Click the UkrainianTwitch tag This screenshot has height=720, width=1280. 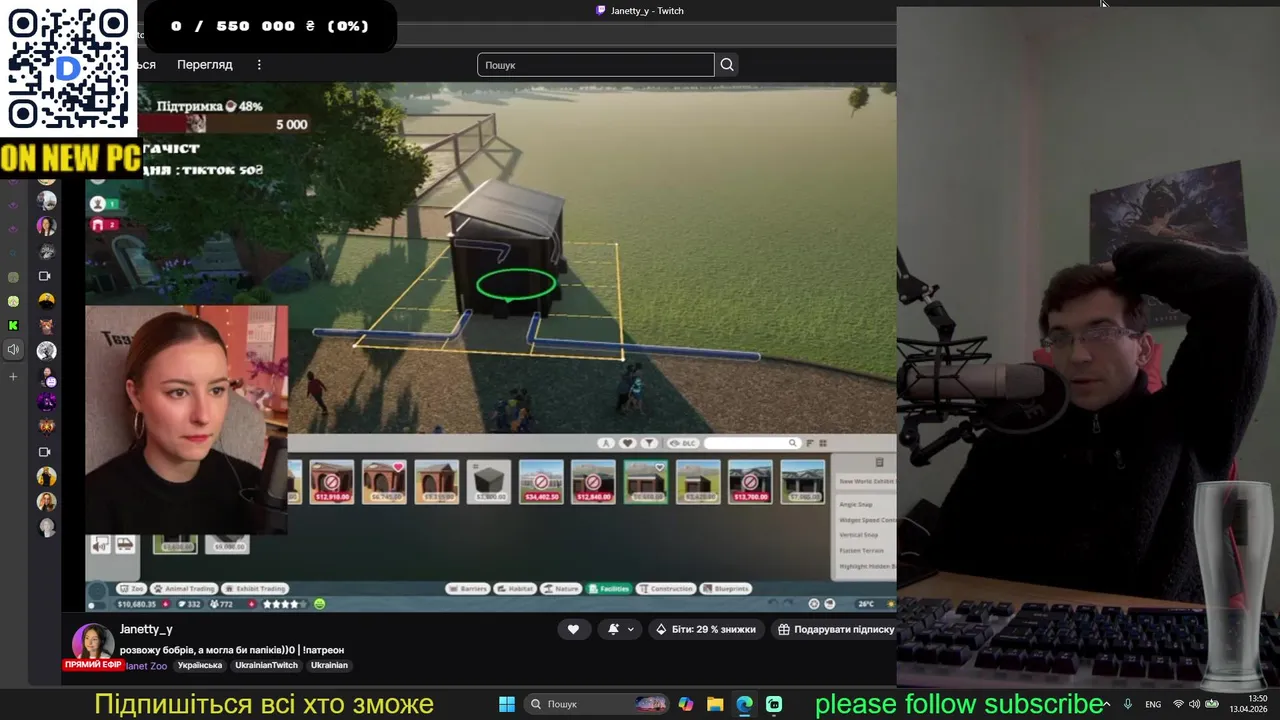[266, 665]
